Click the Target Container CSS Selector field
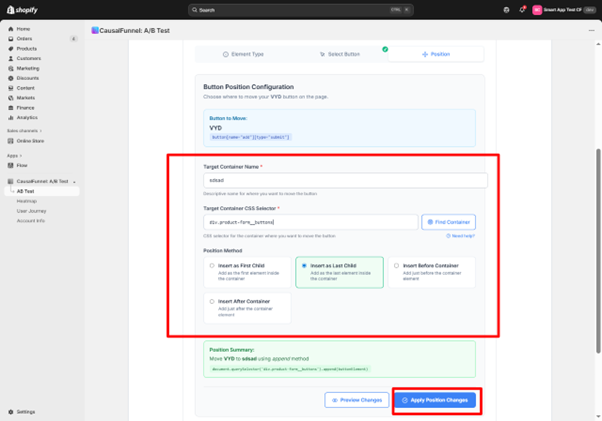This screenshot has width=602, height=421. [x=310, y=221]
